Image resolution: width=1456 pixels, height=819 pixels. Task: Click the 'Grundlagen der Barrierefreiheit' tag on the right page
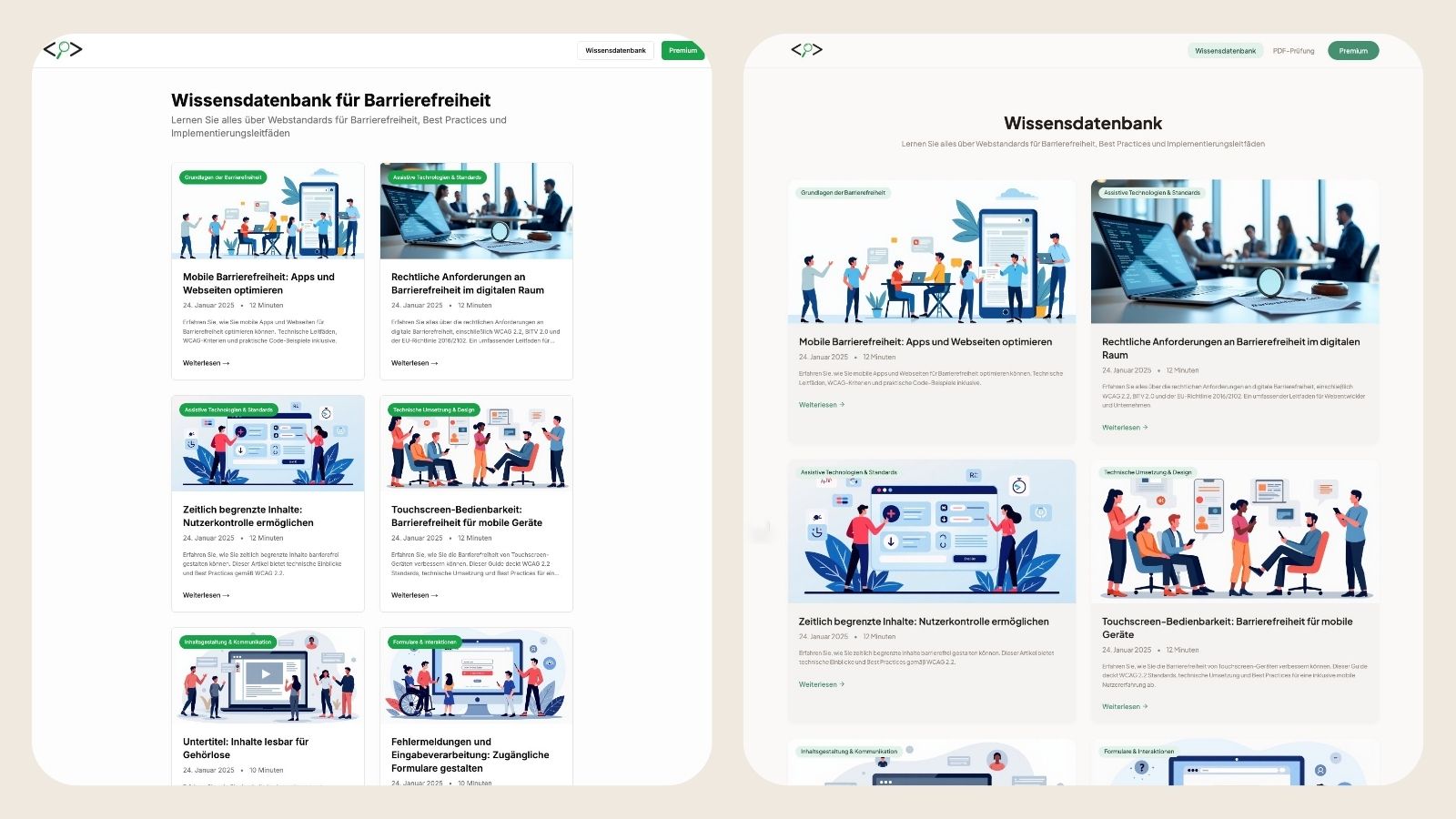point(843,193)
